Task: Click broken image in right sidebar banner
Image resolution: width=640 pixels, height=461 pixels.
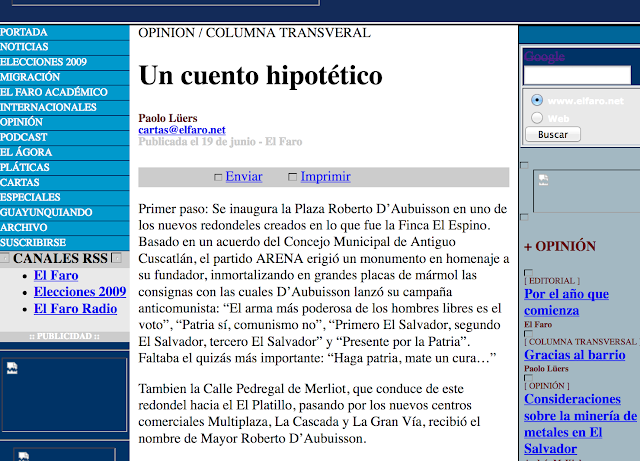Action: coord(544,180)
